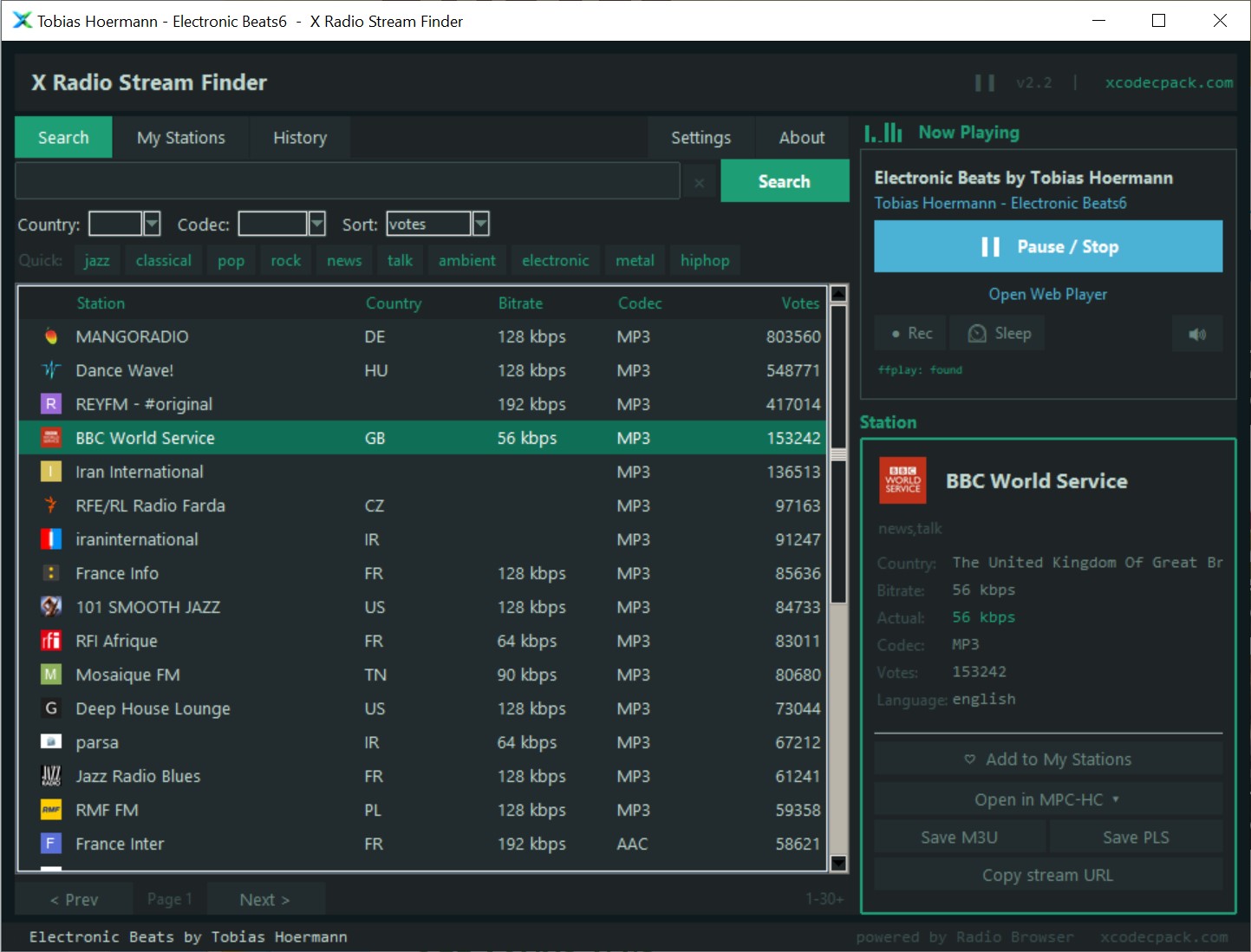Pause or stop the current stream

point(1048,246)
